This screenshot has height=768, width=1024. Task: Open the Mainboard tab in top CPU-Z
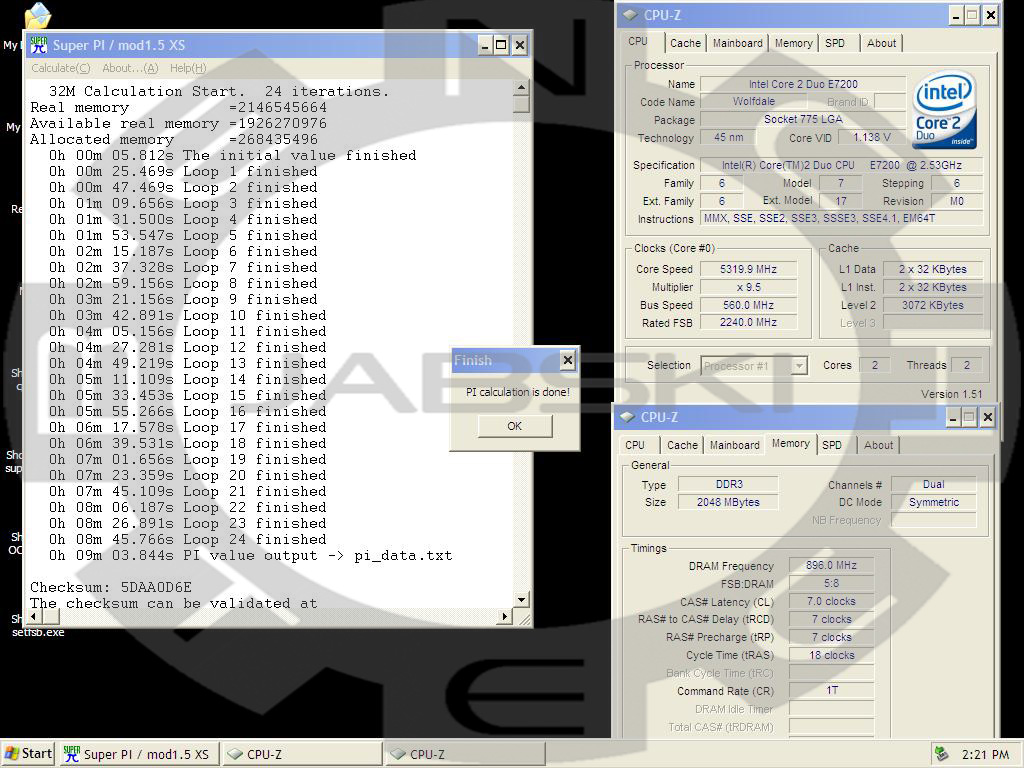click(737, 43)
